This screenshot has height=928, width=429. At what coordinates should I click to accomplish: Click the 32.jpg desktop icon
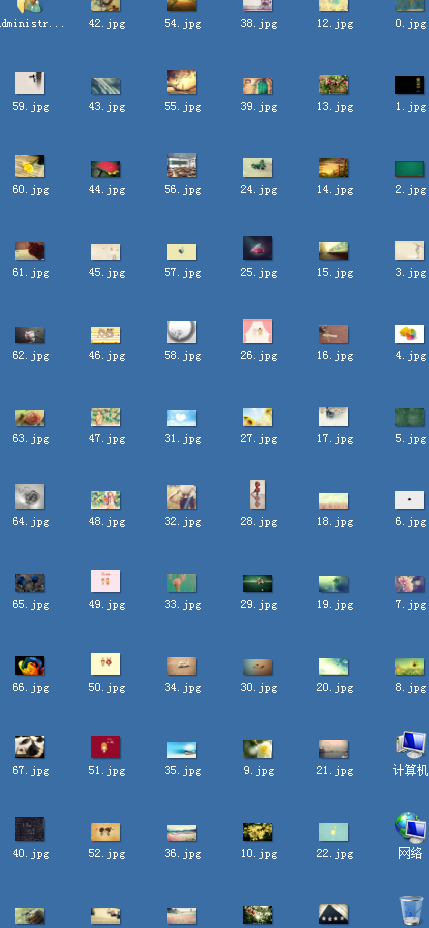[x=182, y=497]
